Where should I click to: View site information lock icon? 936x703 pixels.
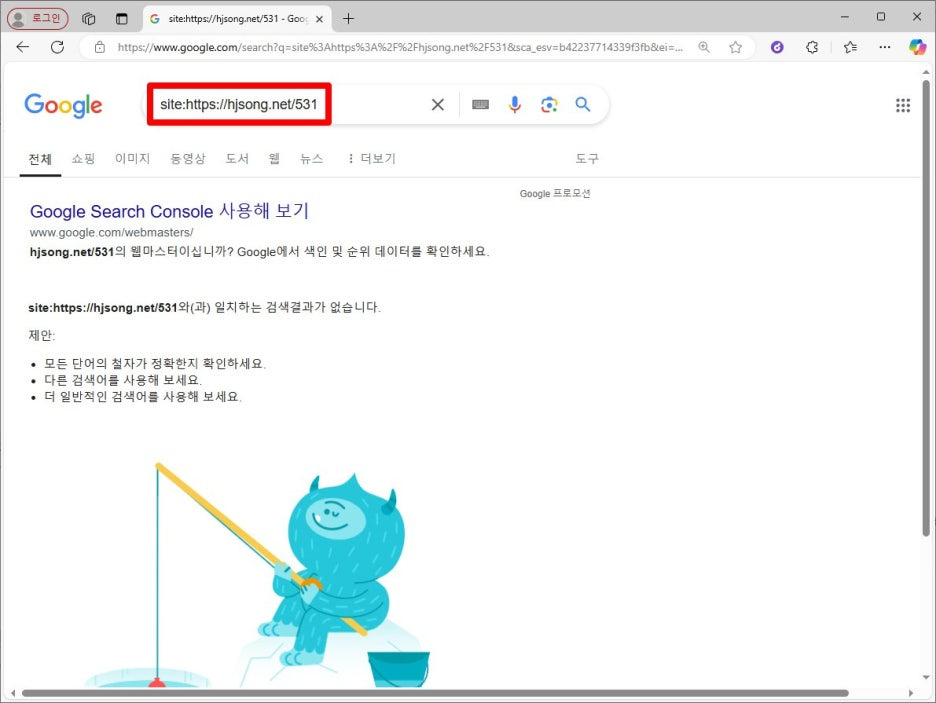pos(100,47)
